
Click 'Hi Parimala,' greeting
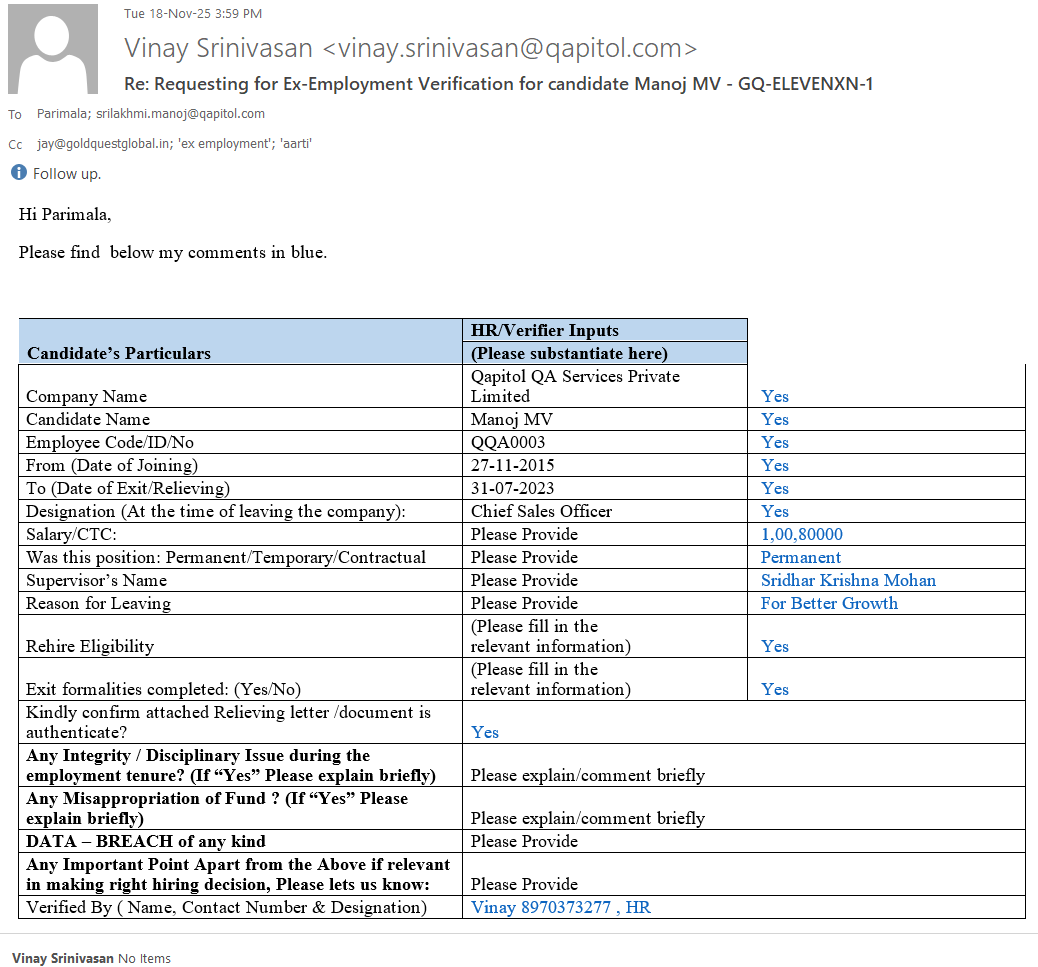(65, 214)
